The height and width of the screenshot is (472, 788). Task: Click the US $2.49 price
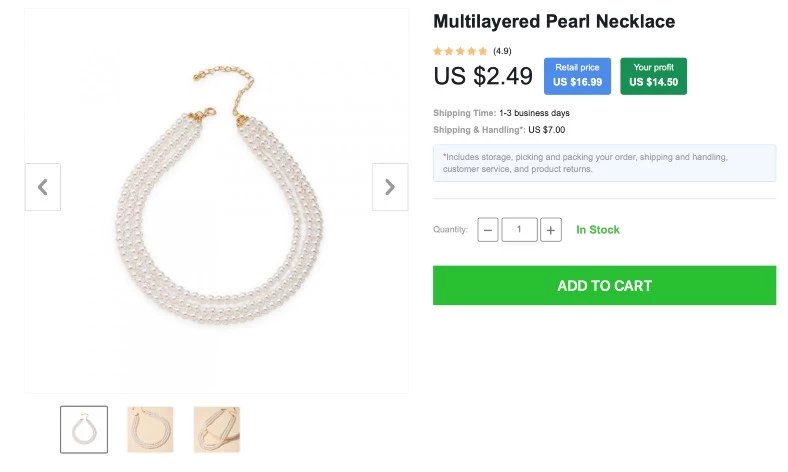tap(483, 76)
